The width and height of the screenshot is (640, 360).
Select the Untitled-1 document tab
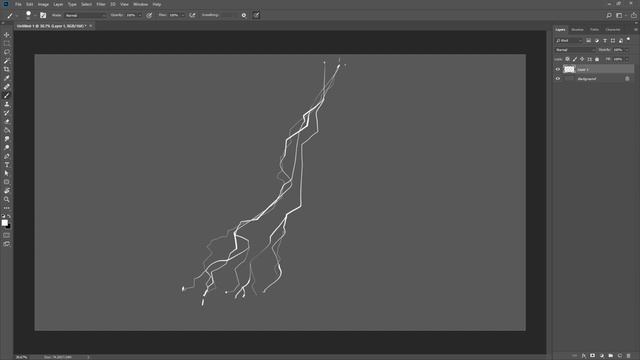51,26
